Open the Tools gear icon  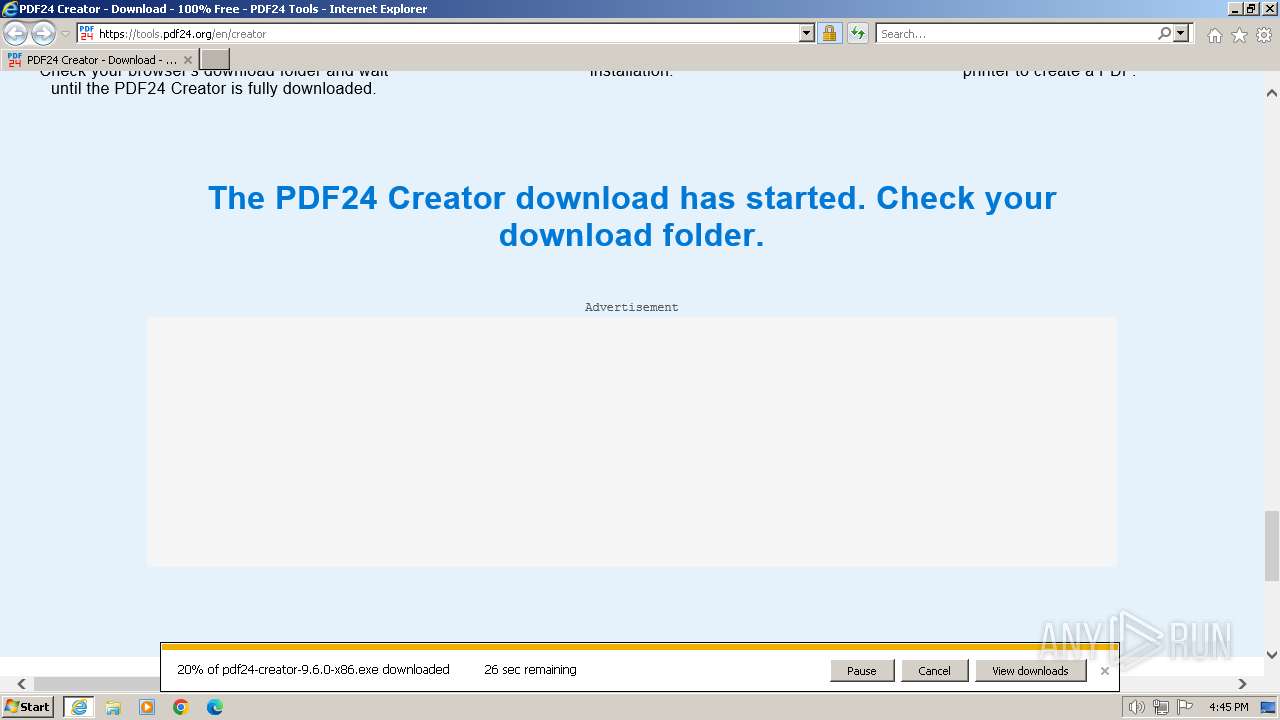pos(1264,35)
